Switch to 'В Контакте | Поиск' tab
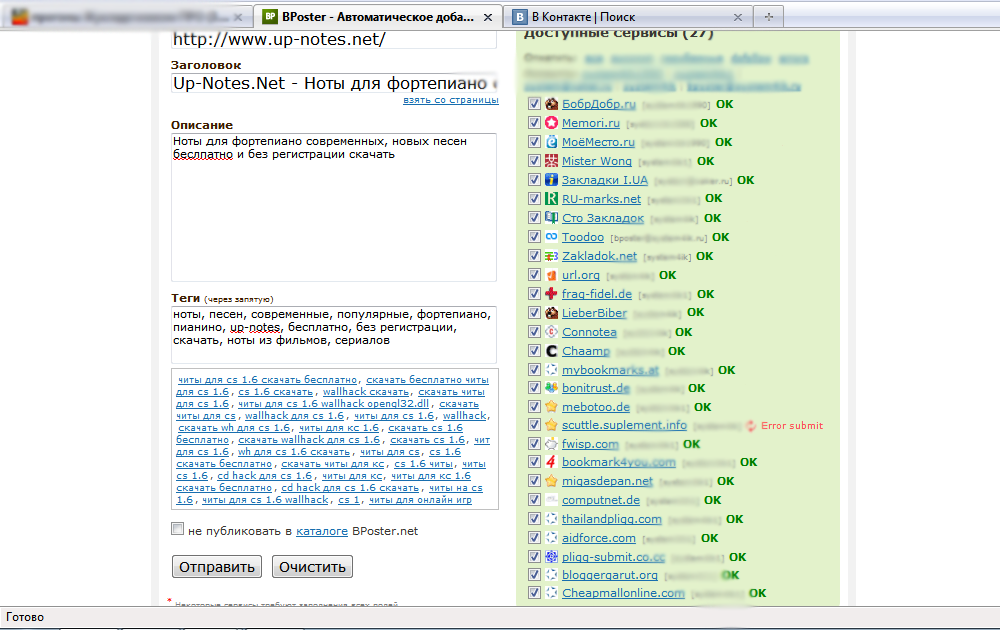Image resolution: width=1000 pixels, height=630 pixels. [x=628, y=17]
